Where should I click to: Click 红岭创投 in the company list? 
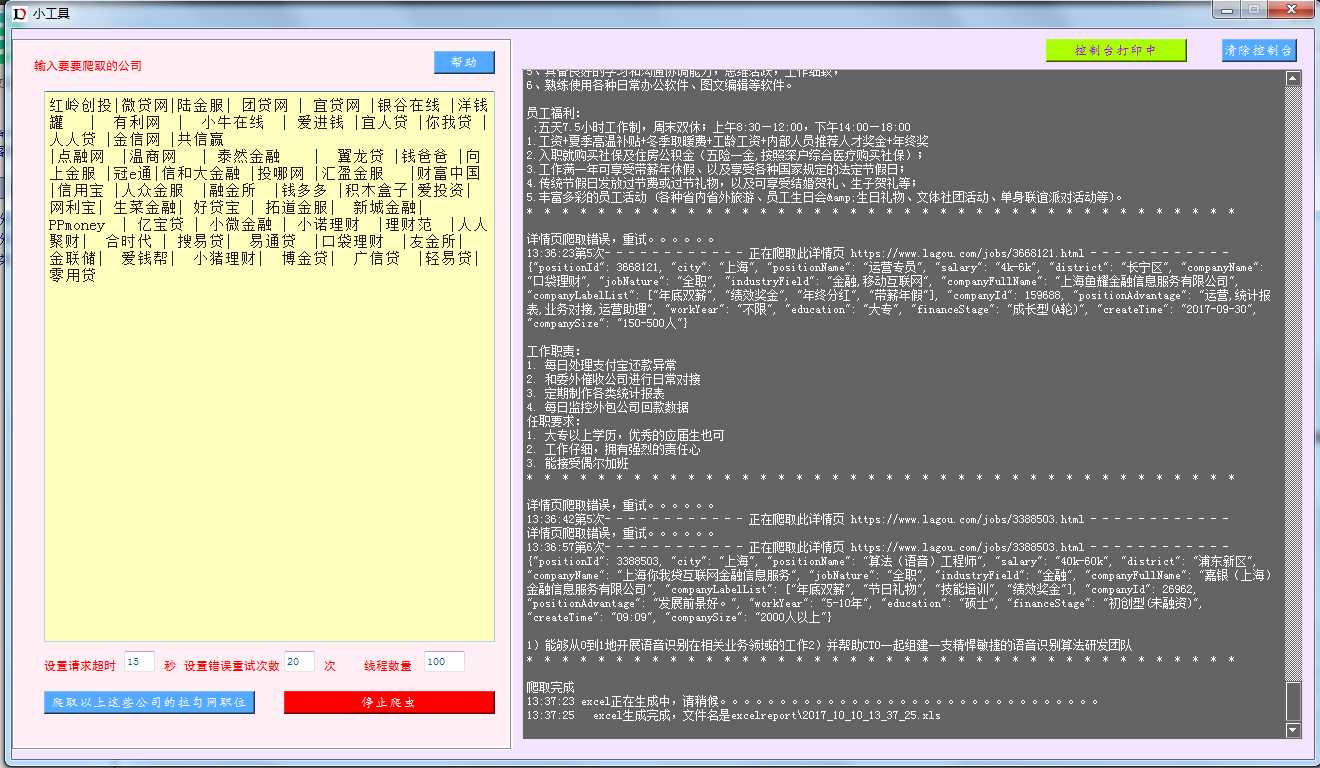tap(81, 105)
